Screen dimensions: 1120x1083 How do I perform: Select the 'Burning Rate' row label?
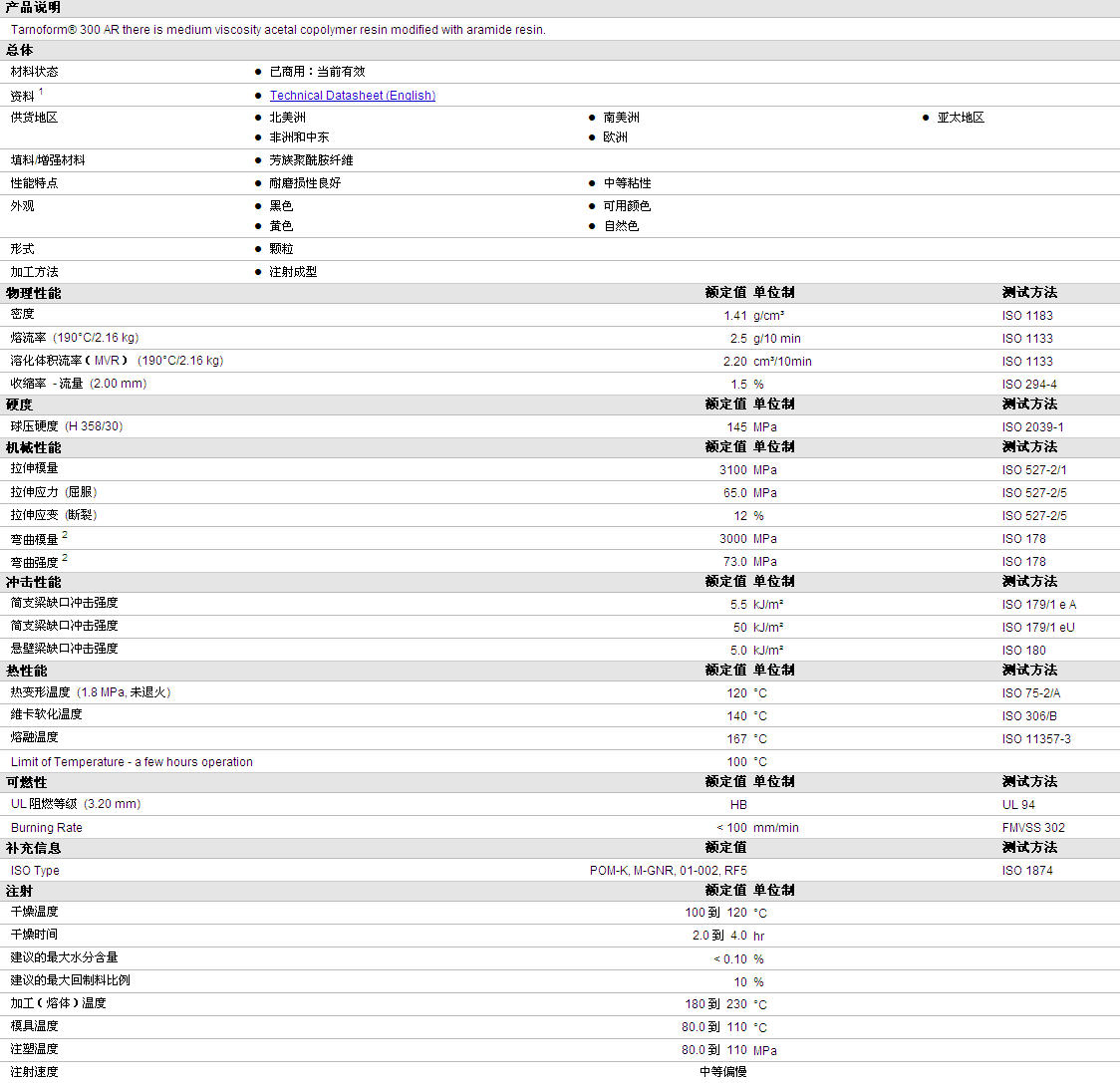click(47, 827)
